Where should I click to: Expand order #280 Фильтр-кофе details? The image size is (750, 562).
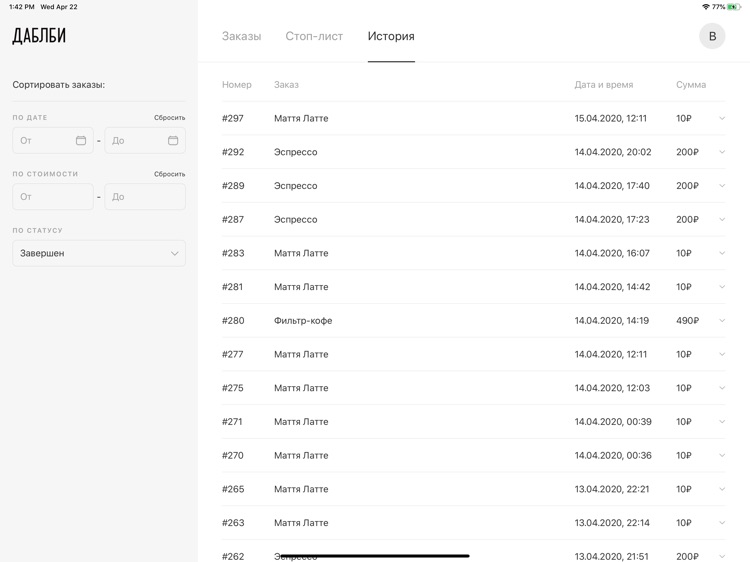click(x=722, y=320)
